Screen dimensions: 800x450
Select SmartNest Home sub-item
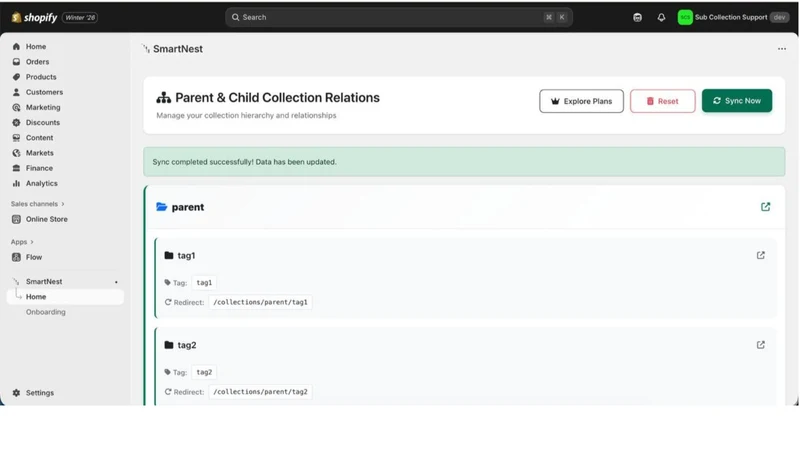click(65, 297)
